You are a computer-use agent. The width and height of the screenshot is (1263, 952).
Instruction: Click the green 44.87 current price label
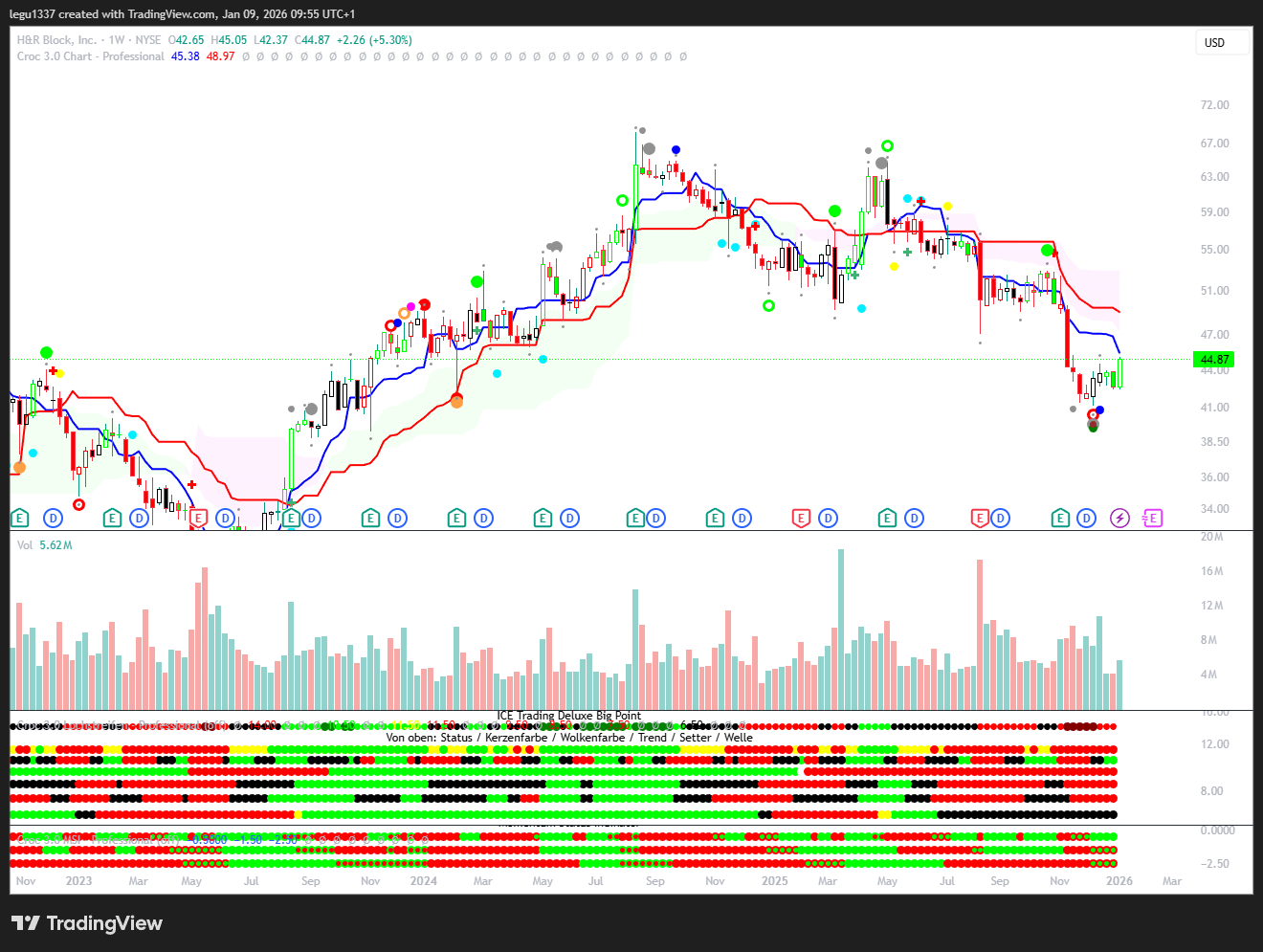pyautogui.click(x=1214, y=360)
